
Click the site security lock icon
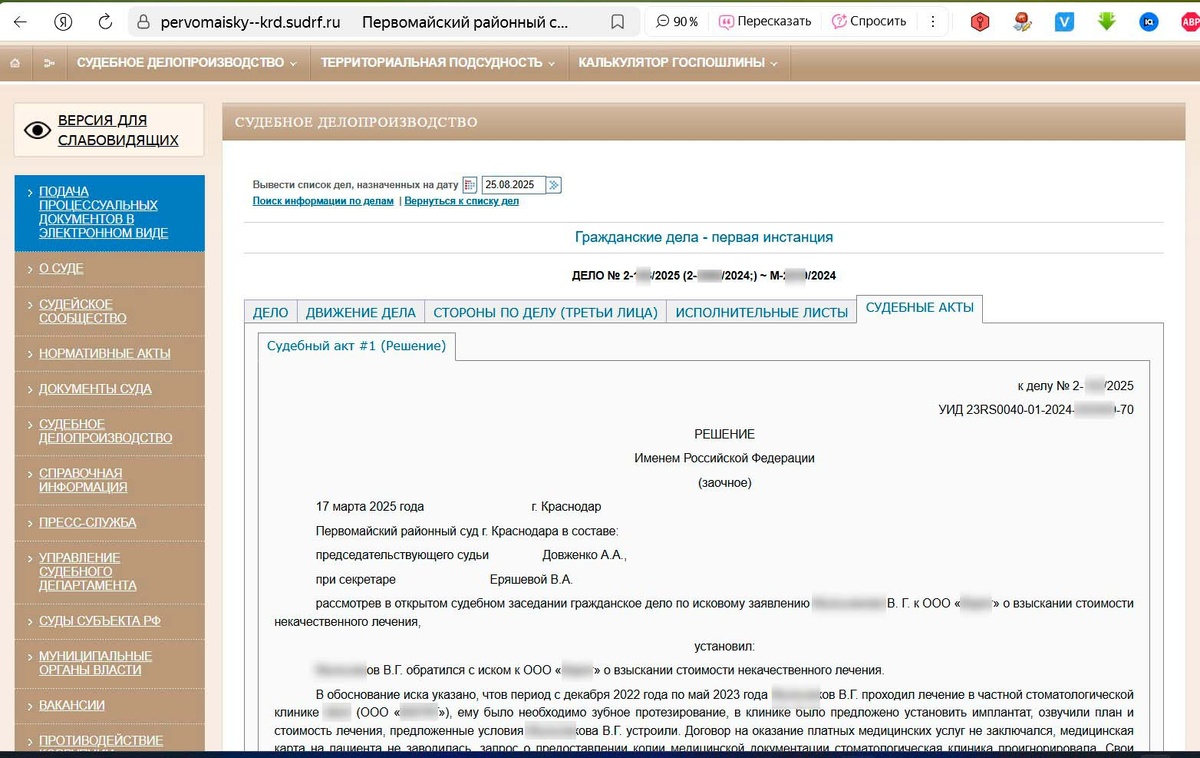143,21
